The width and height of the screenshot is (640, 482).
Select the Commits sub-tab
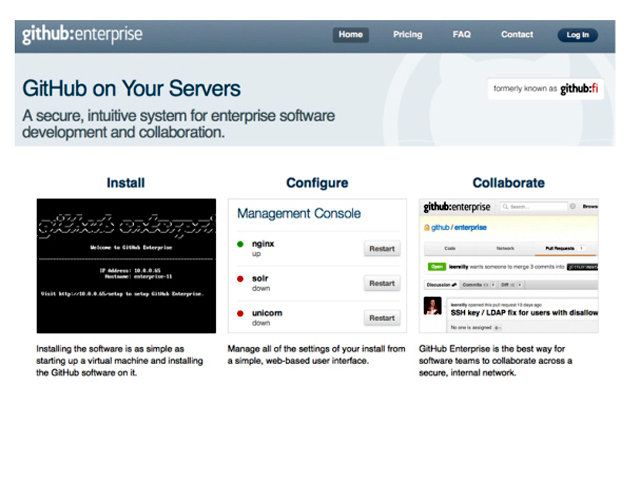coord(479,284)
